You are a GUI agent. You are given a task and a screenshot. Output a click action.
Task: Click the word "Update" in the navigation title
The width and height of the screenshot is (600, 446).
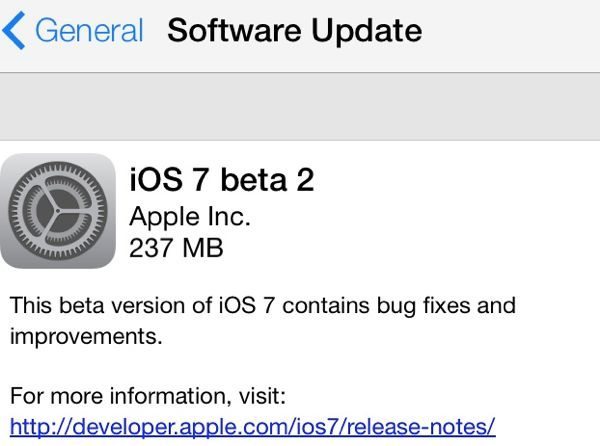point(367,32)
